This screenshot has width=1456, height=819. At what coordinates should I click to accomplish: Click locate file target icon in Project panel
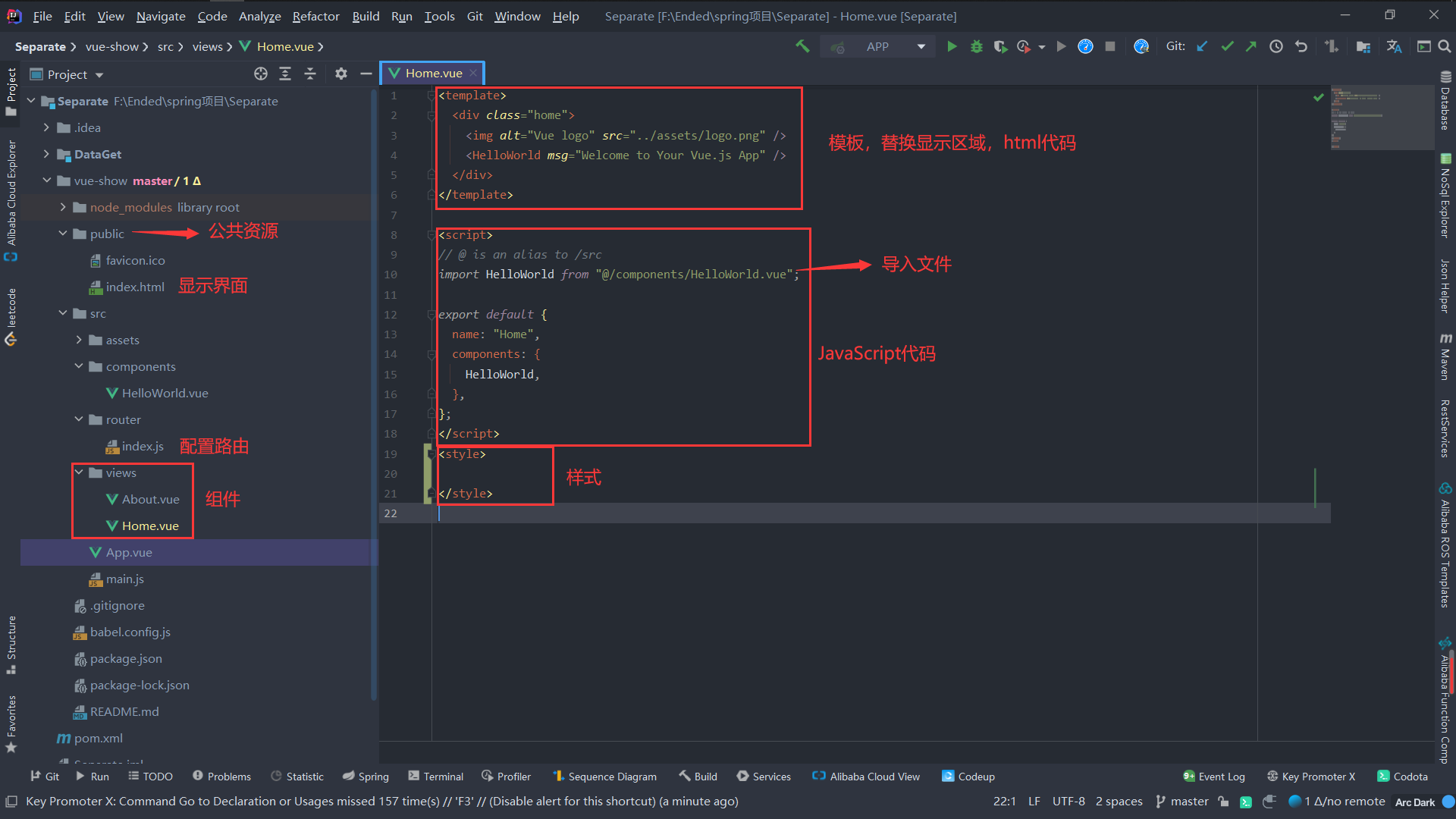tap(261, 74)
